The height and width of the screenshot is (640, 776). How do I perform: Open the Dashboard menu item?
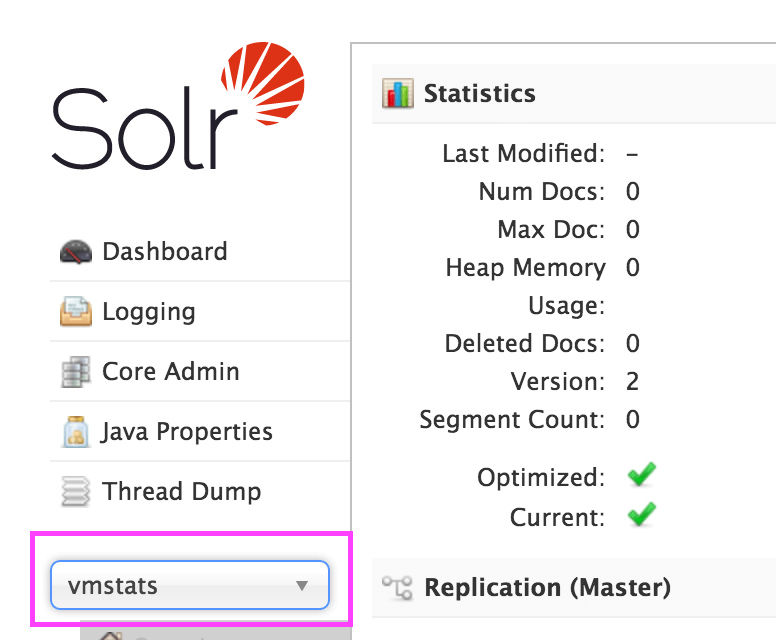coord(200,251)
